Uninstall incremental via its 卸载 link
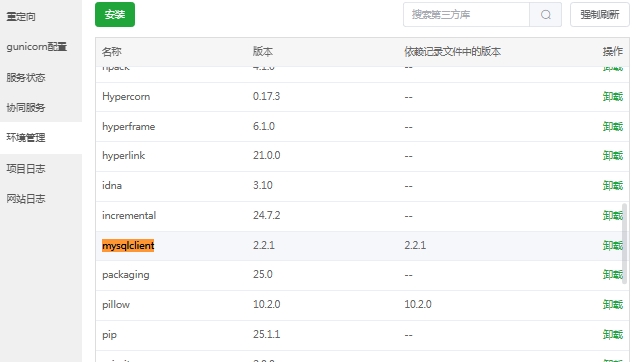Screen dimensions: 639x362 [613, 216]
